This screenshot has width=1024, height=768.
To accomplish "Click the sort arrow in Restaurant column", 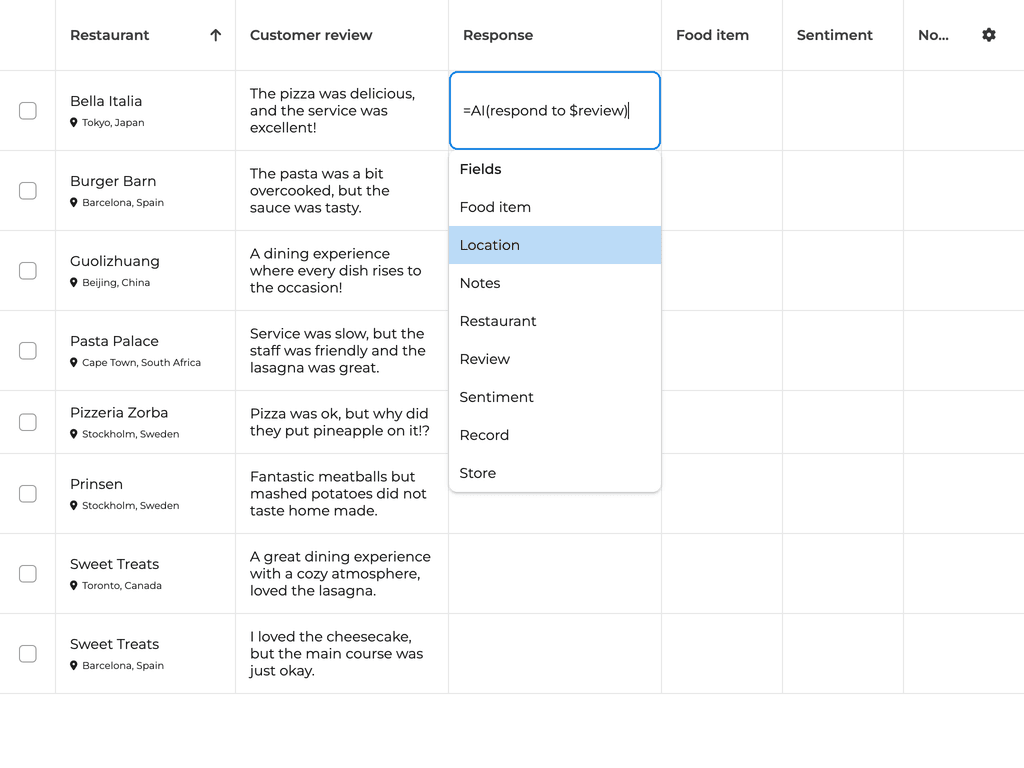I will pyautogui.click(x=215, y=35).
